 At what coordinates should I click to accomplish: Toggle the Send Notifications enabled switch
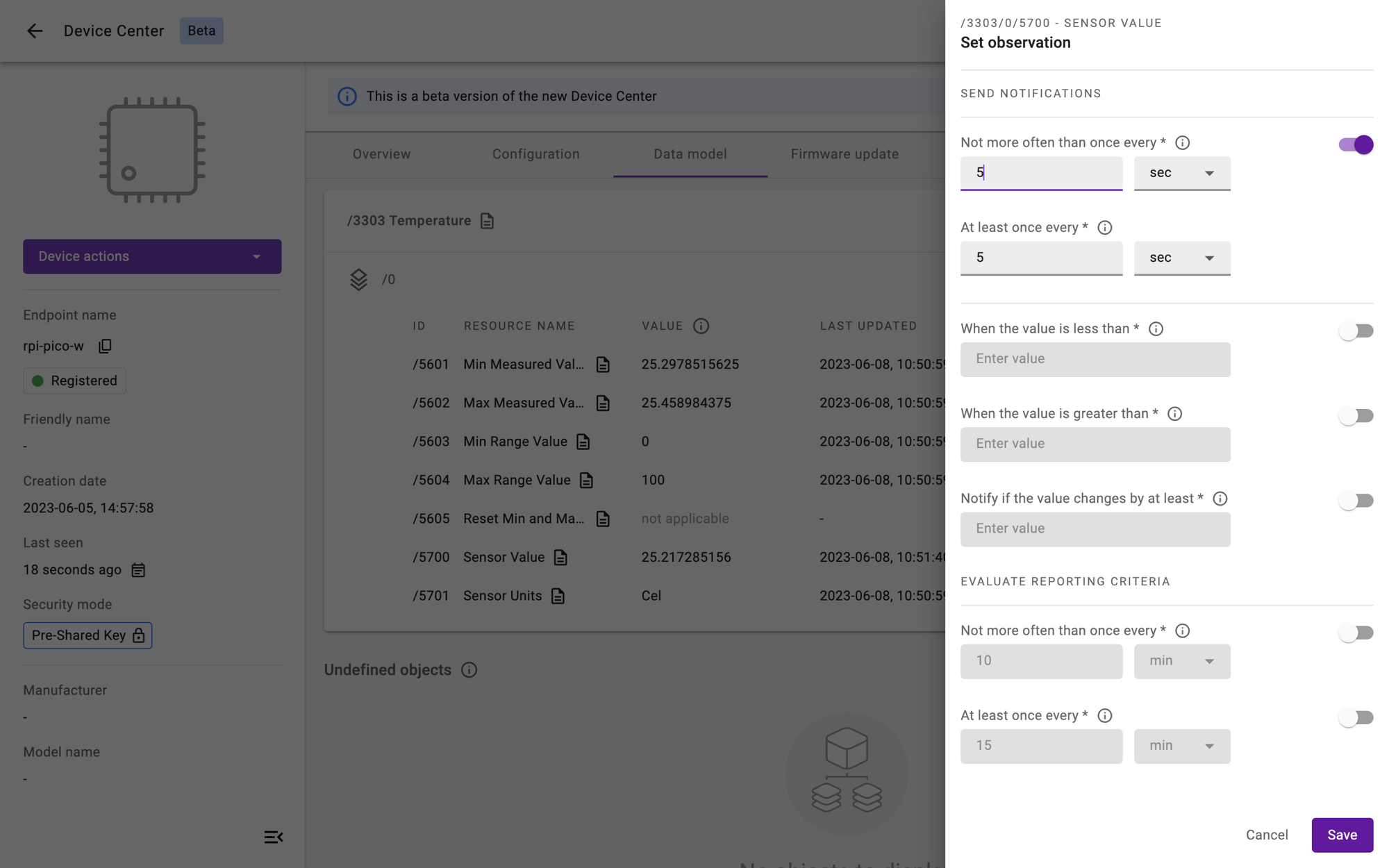click(x=1356, y=144)
